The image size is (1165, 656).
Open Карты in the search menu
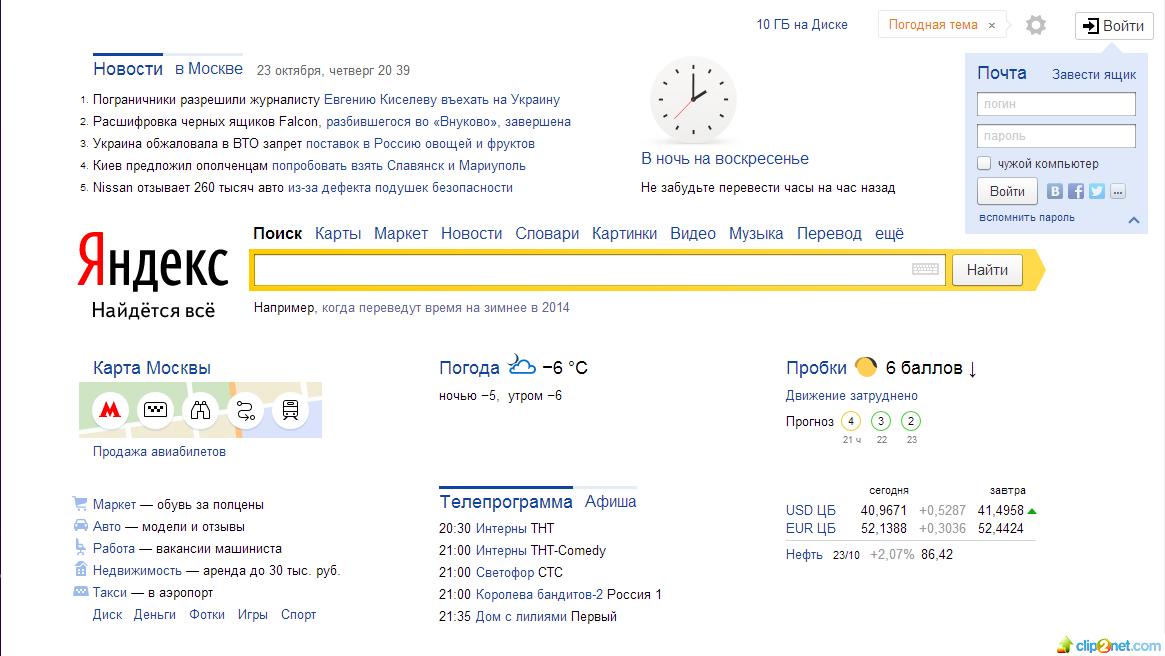(338, 233)
